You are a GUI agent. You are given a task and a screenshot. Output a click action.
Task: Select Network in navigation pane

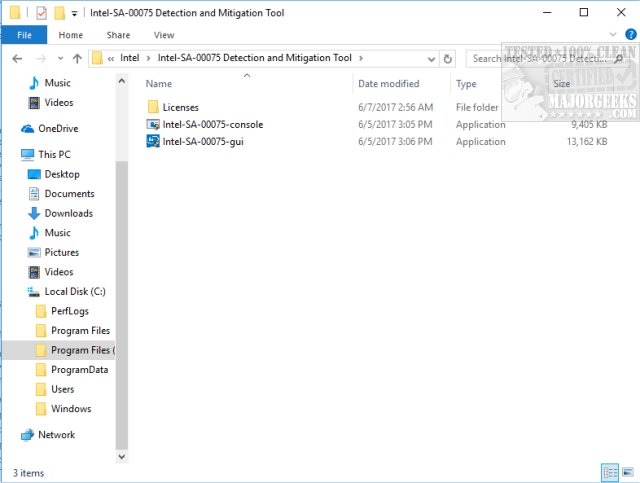click(56, 436)
